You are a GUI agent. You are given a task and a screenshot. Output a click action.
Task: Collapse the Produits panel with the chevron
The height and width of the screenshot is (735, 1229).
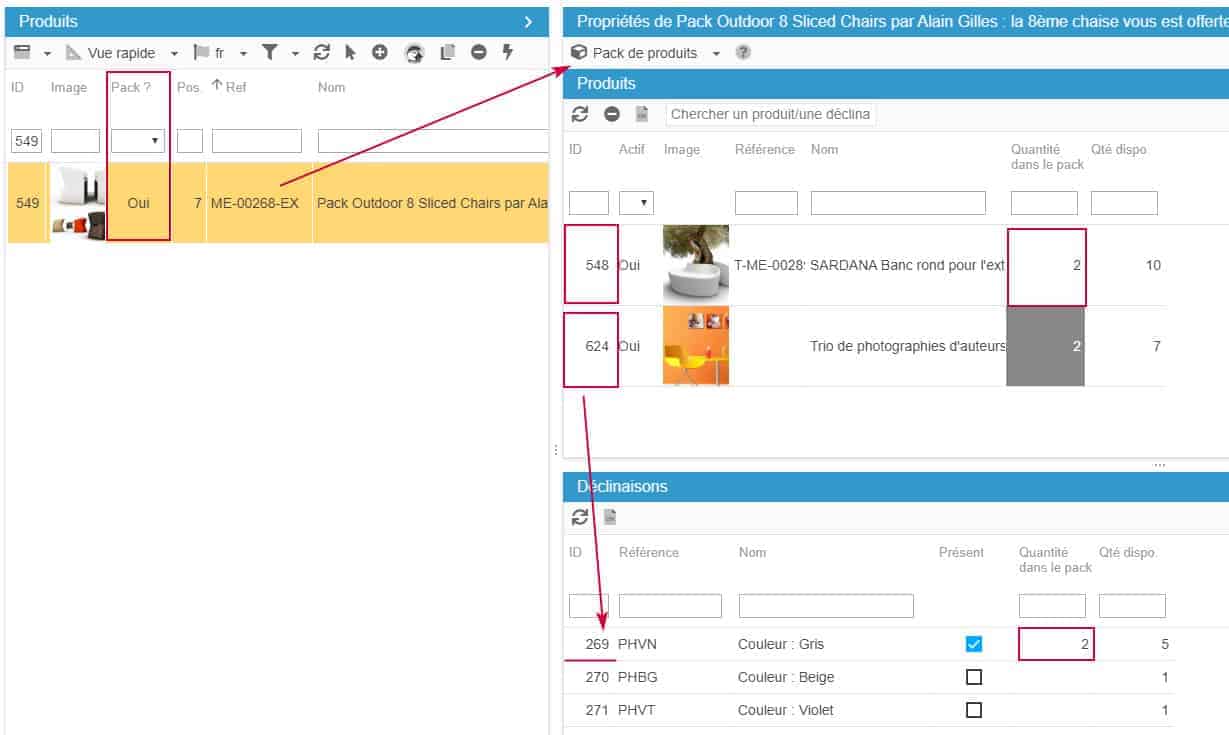[528, 21]
